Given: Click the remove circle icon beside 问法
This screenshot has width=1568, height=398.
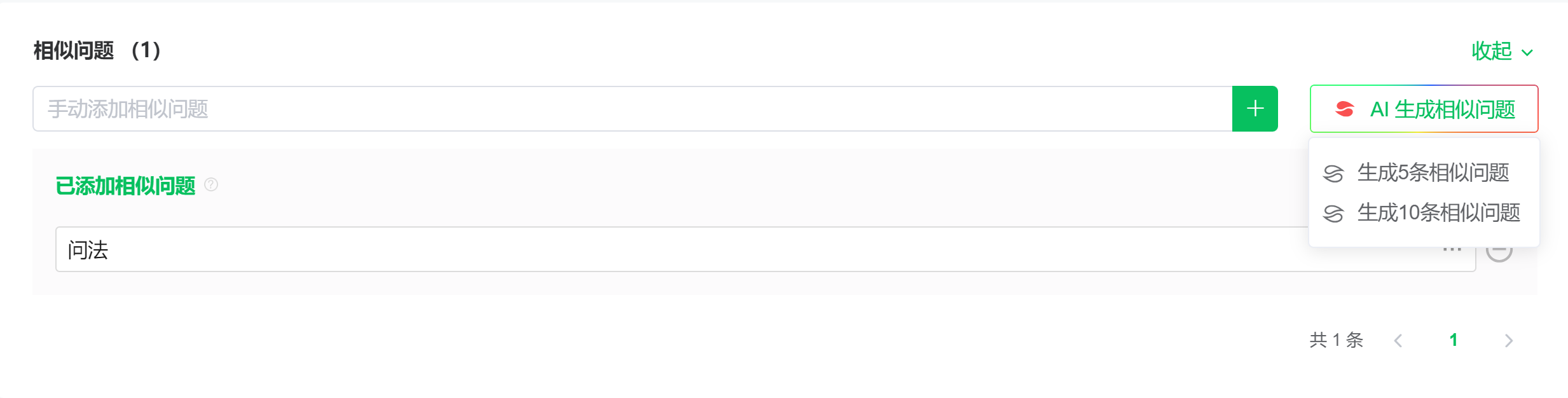Looking at the screenshot, I should pyautogui.click(x=1499, y=250).
